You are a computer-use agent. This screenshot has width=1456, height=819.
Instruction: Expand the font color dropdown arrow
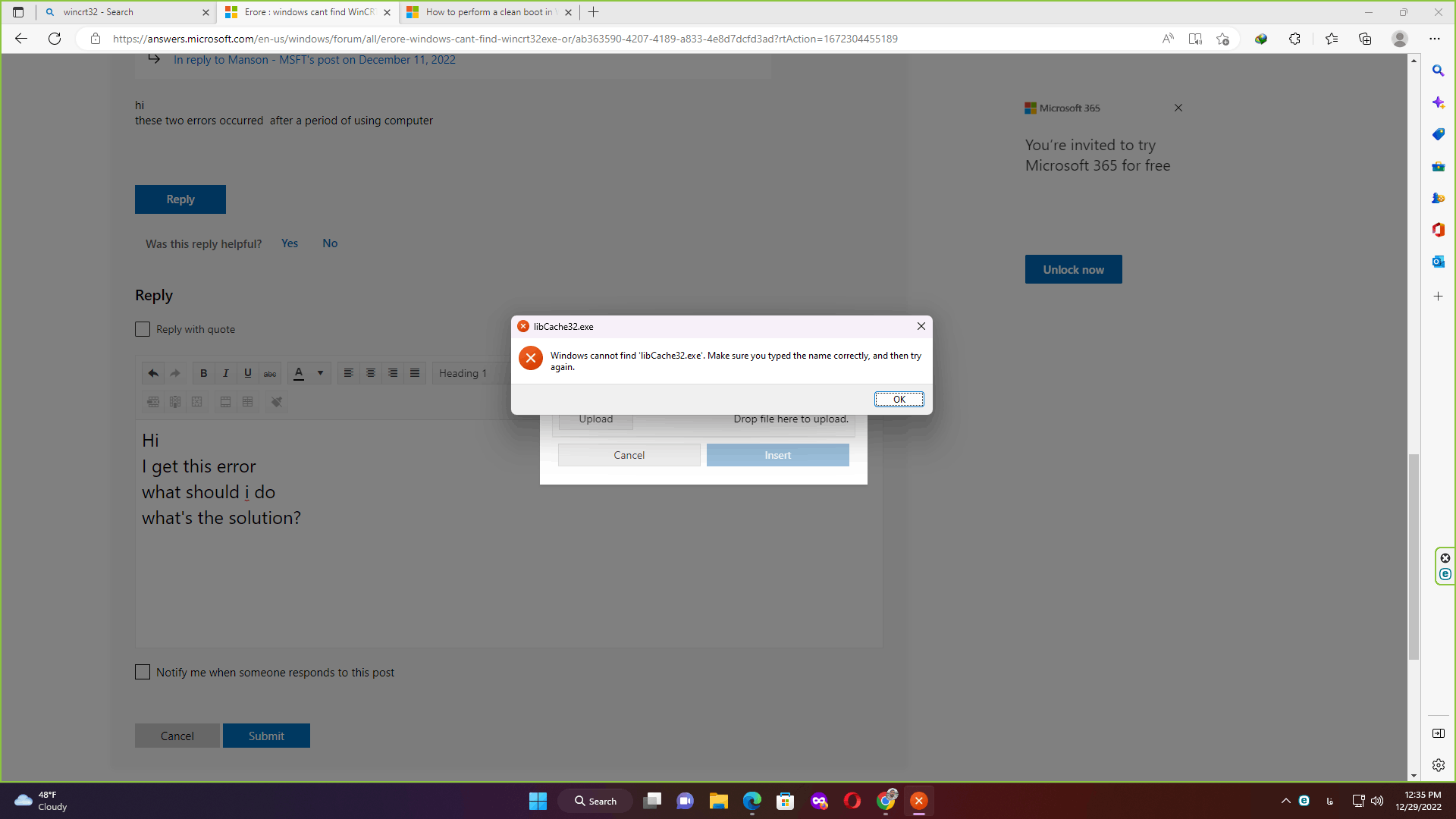coord(320,373)
